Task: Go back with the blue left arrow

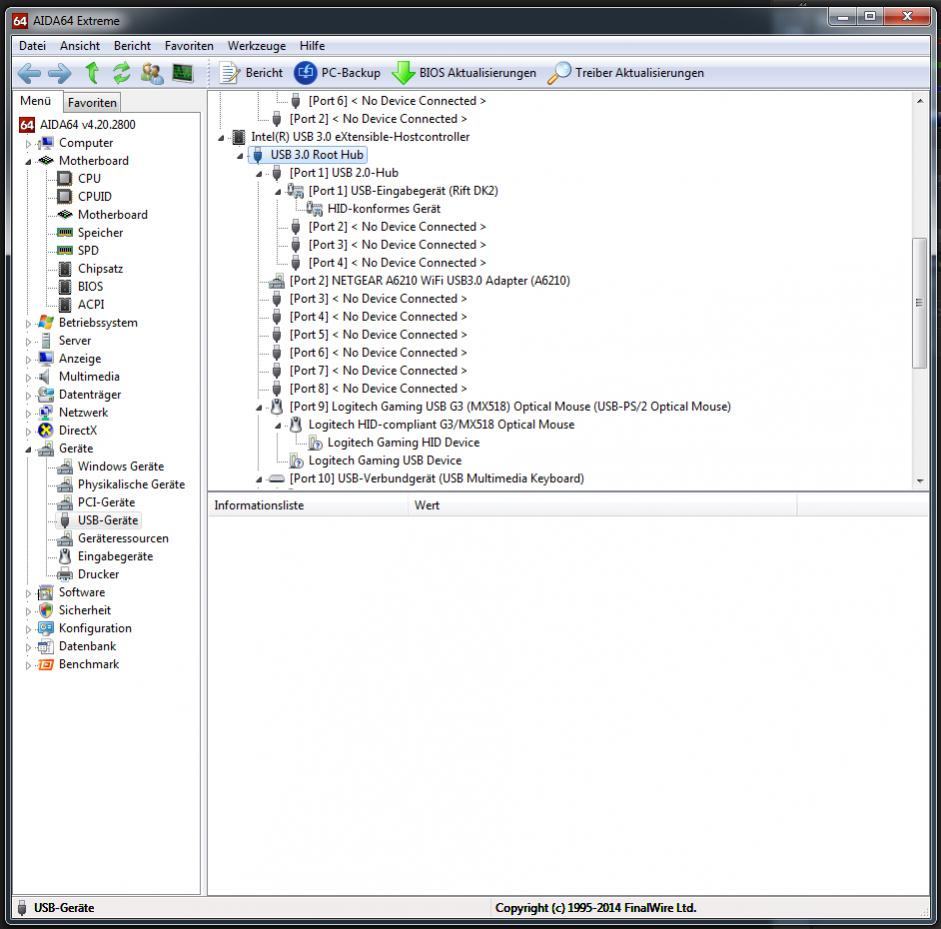Action: (x=29, y=73)
